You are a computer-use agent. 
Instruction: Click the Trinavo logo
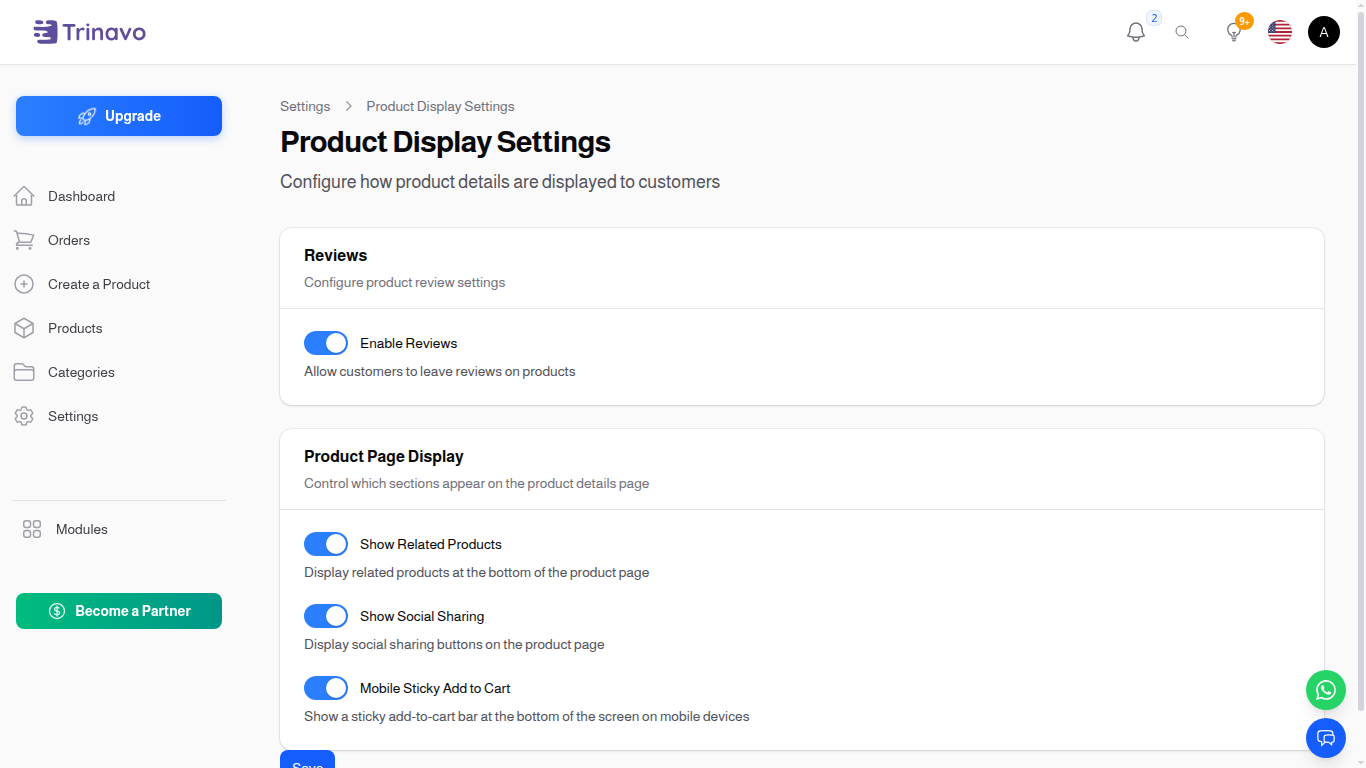click(x=90, y=32)
